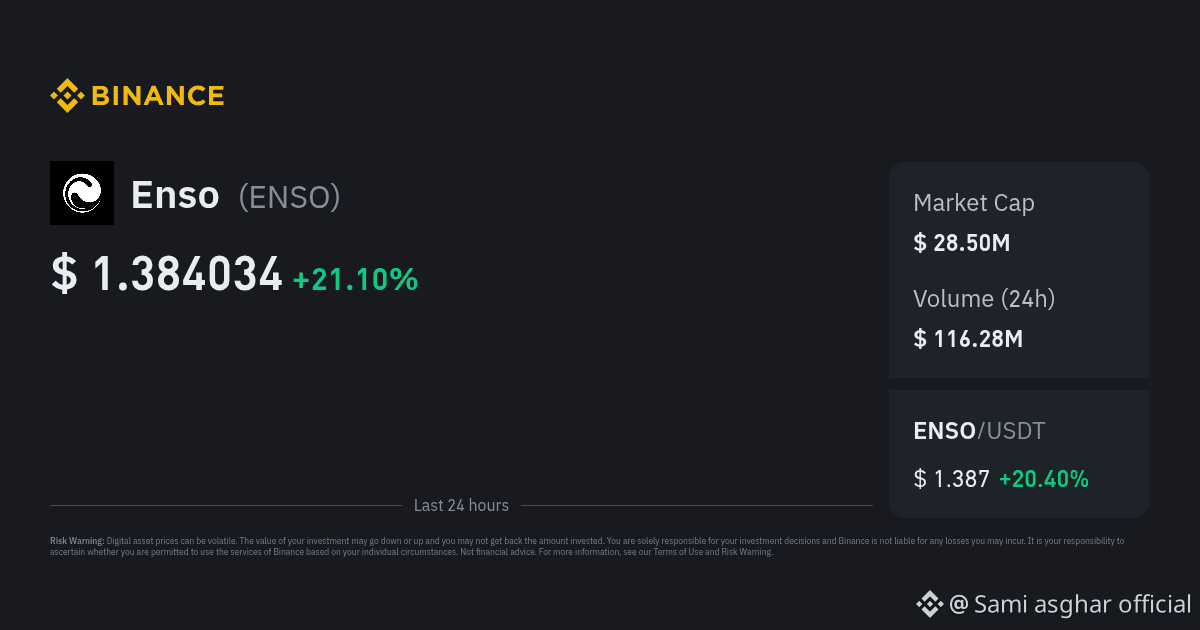Click the Binance diamond logo icon
The width and height of the screenshot is (1200, 630).
click(x=67, y=96)
